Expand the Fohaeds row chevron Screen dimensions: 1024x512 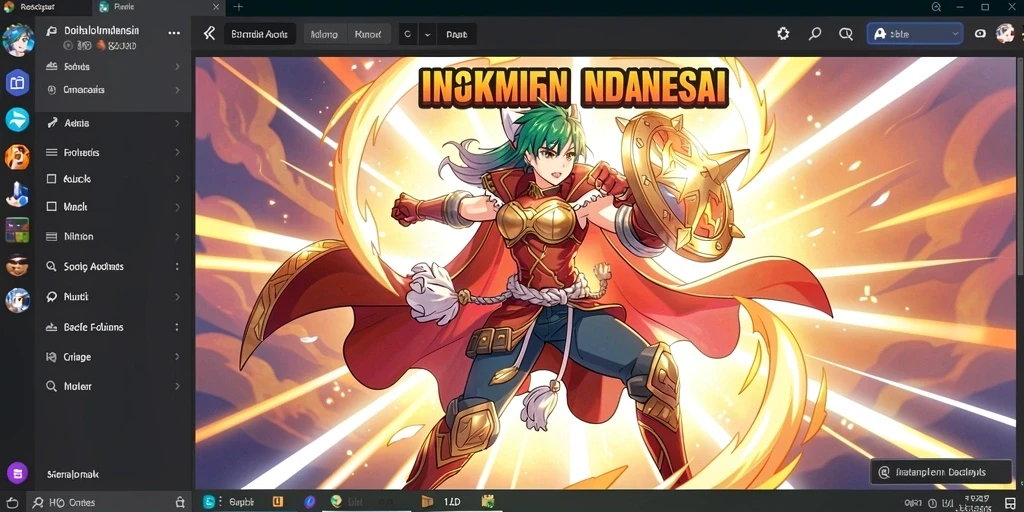coord(177,152)
